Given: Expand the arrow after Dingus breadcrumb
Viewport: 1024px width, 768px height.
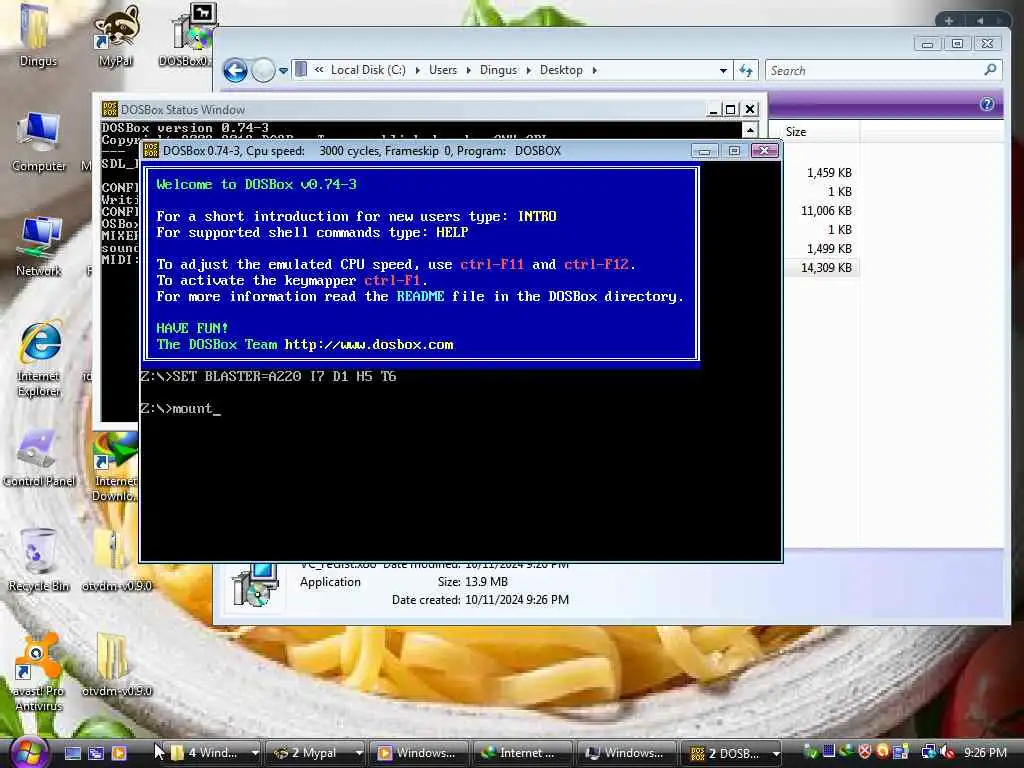Looking at the screenshot, I should [528, 70].
